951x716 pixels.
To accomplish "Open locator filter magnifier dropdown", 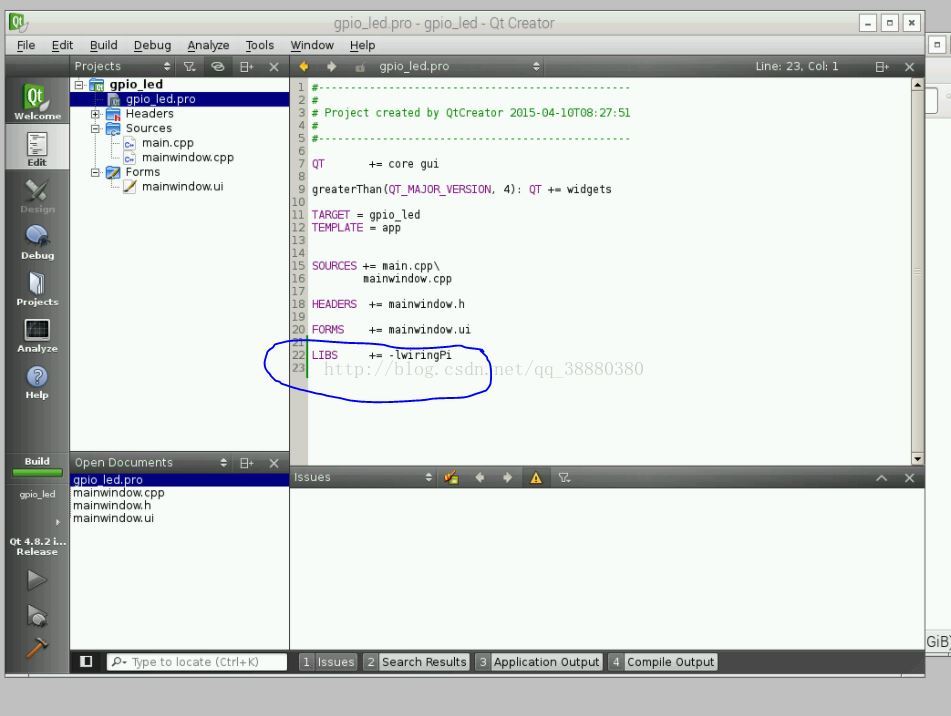I will (x=119, y=662).
